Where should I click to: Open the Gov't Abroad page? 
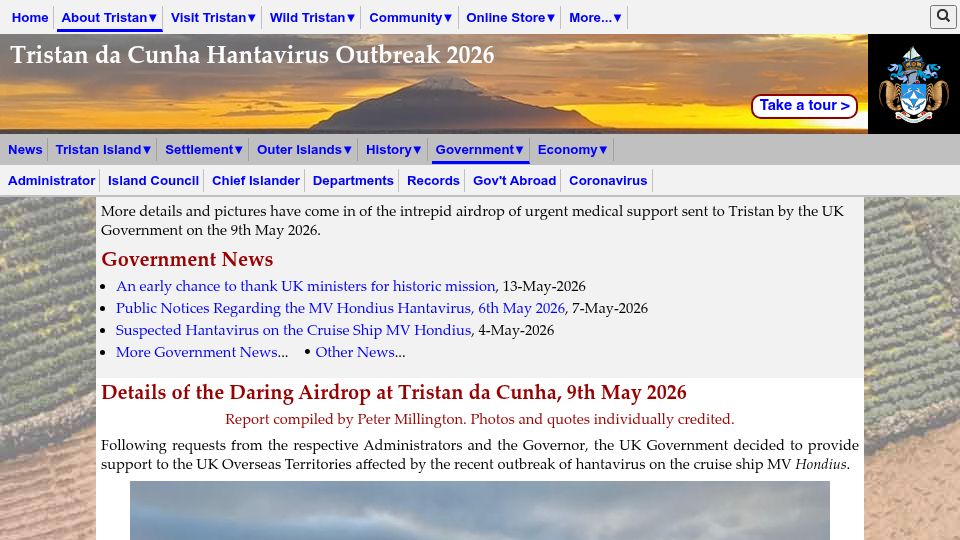514,181
